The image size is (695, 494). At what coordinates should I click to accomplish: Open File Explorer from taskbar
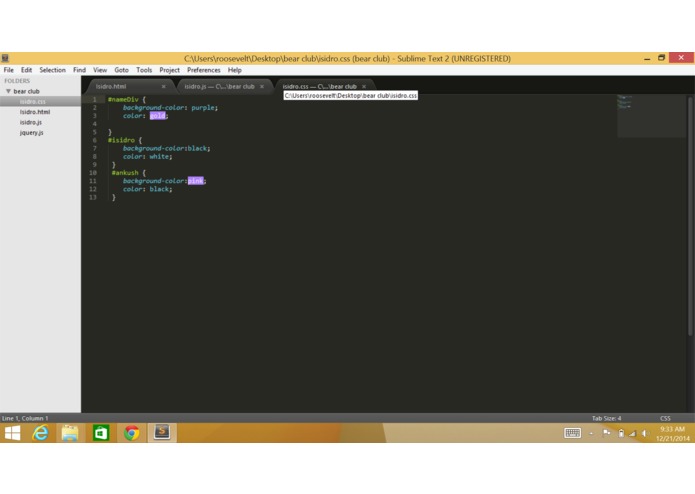pos(70,433)
